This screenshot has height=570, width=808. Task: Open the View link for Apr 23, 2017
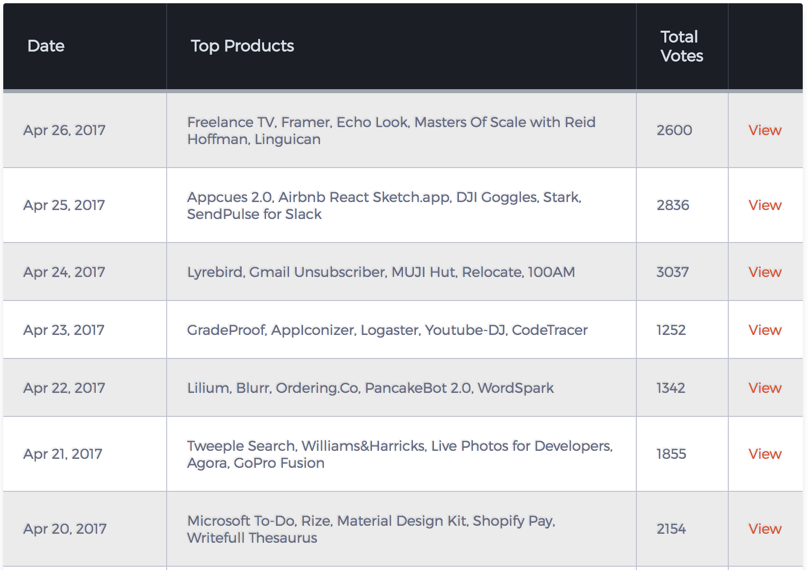(x=765, y=330)
